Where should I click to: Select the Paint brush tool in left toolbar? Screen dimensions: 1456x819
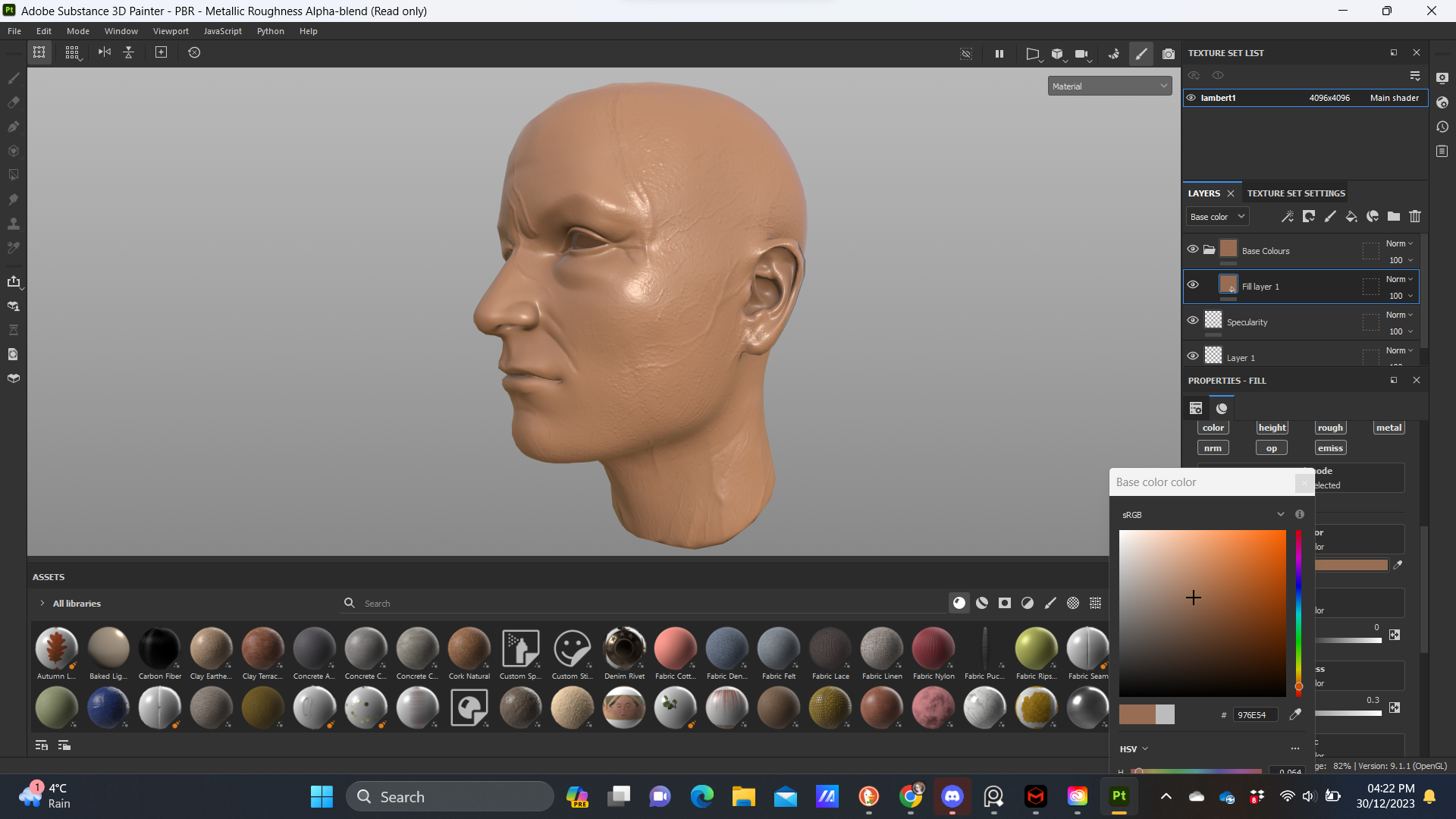click(x=13, y=78)
